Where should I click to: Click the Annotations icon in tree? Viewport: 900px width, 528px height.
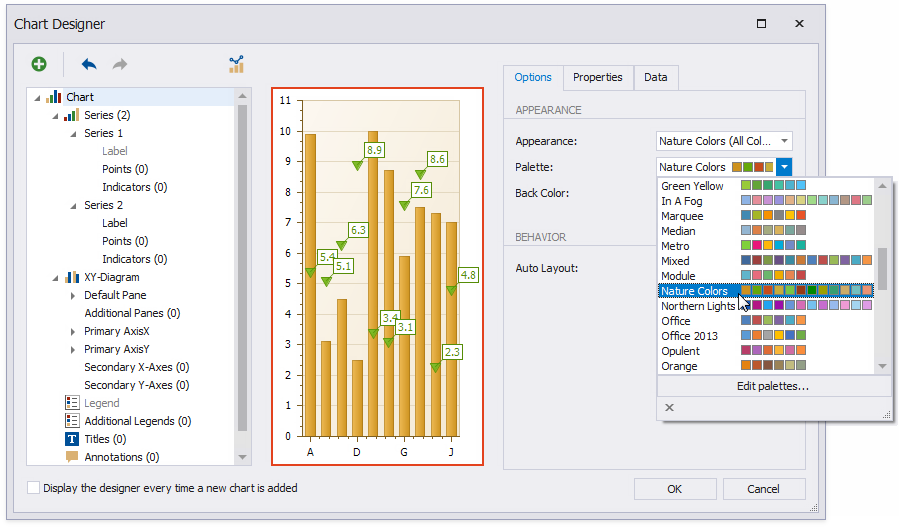(72, 457)
